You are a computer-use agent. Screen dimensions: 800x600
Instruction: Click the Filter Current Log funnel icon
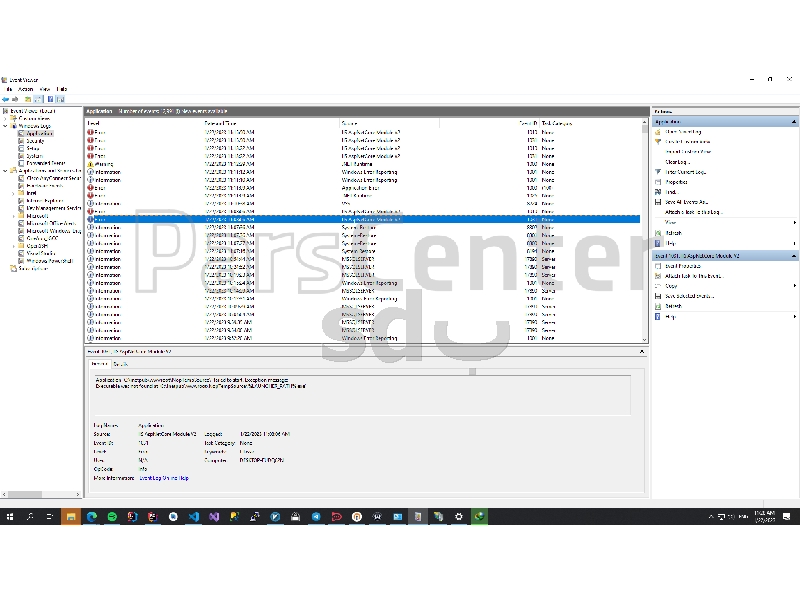pos(658,172)
